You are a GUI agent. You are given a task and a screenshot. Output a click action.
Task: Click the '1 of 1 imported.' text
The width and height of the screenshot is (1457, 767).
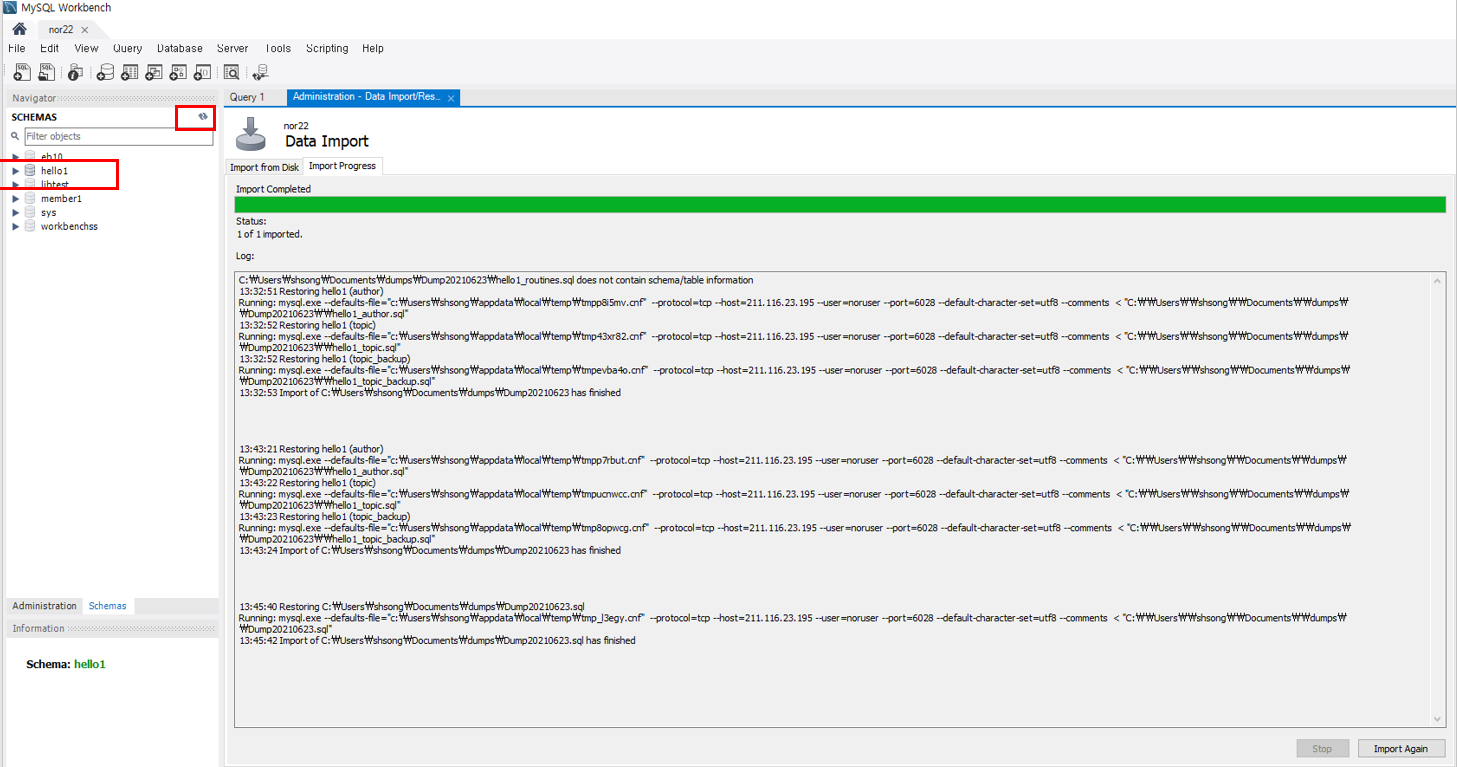click(x=269, y=234)
